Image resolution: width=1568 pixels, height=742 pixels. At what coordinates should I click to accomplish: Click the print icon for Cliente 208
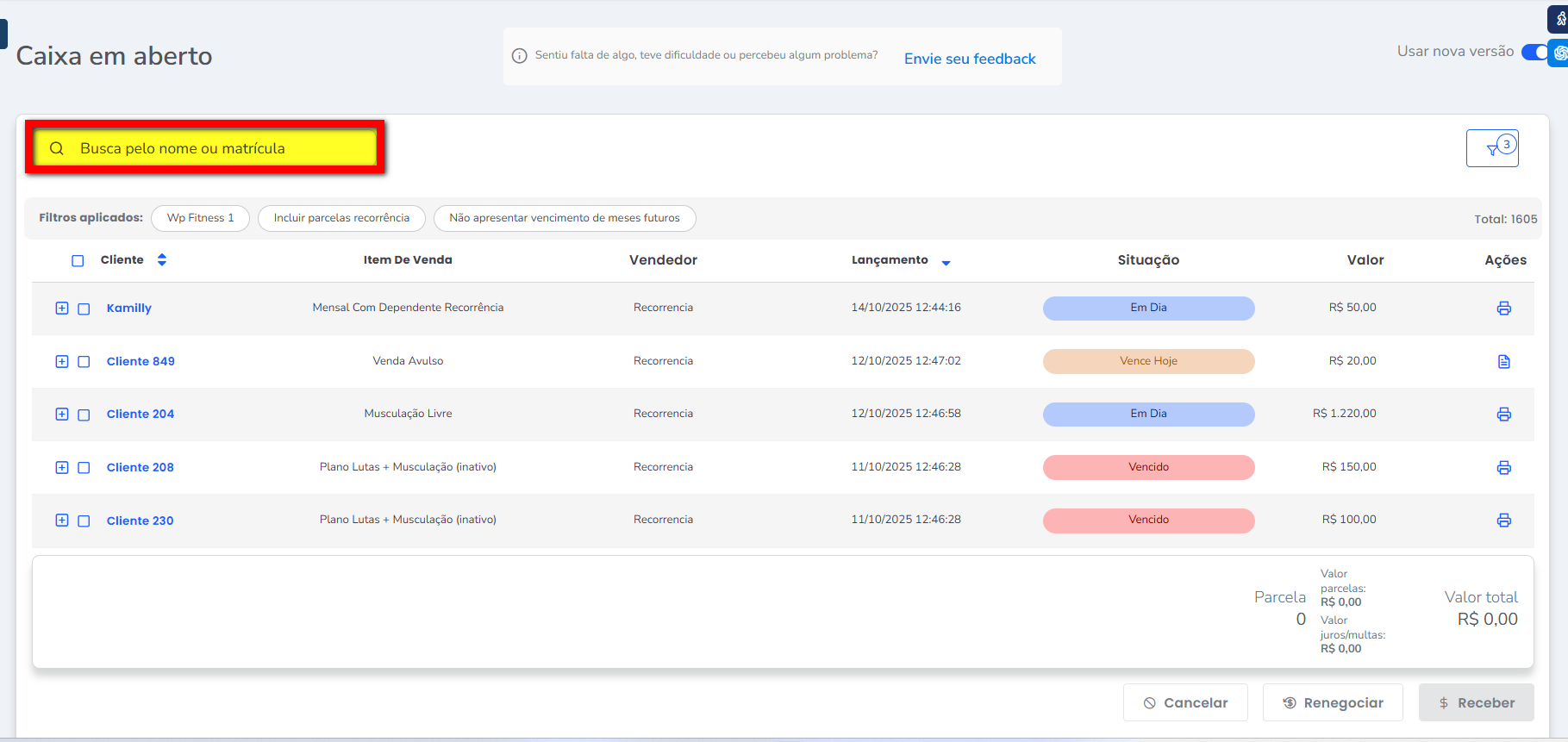click(1503, 468)
